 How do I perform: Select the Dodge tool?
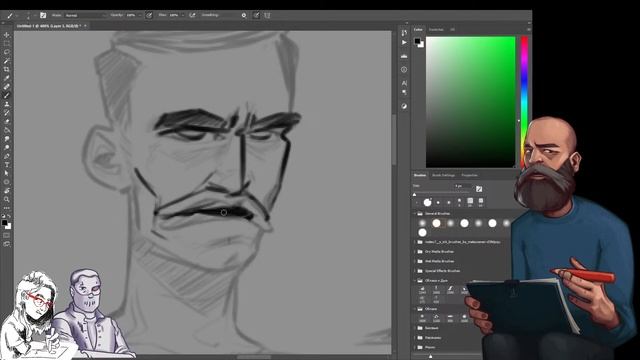click(x=7, y=147)
